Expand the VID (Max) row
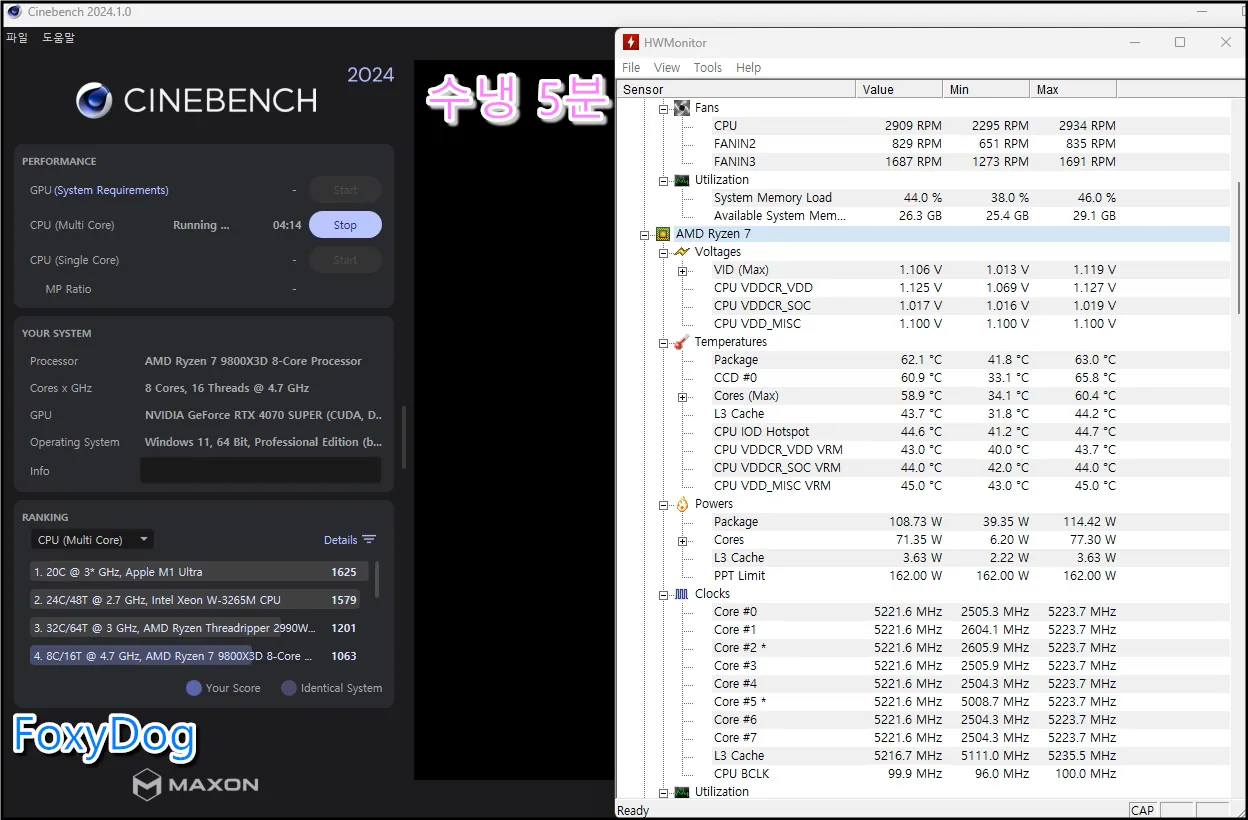This screenshot has width=1248, height=820. (682, 270)
